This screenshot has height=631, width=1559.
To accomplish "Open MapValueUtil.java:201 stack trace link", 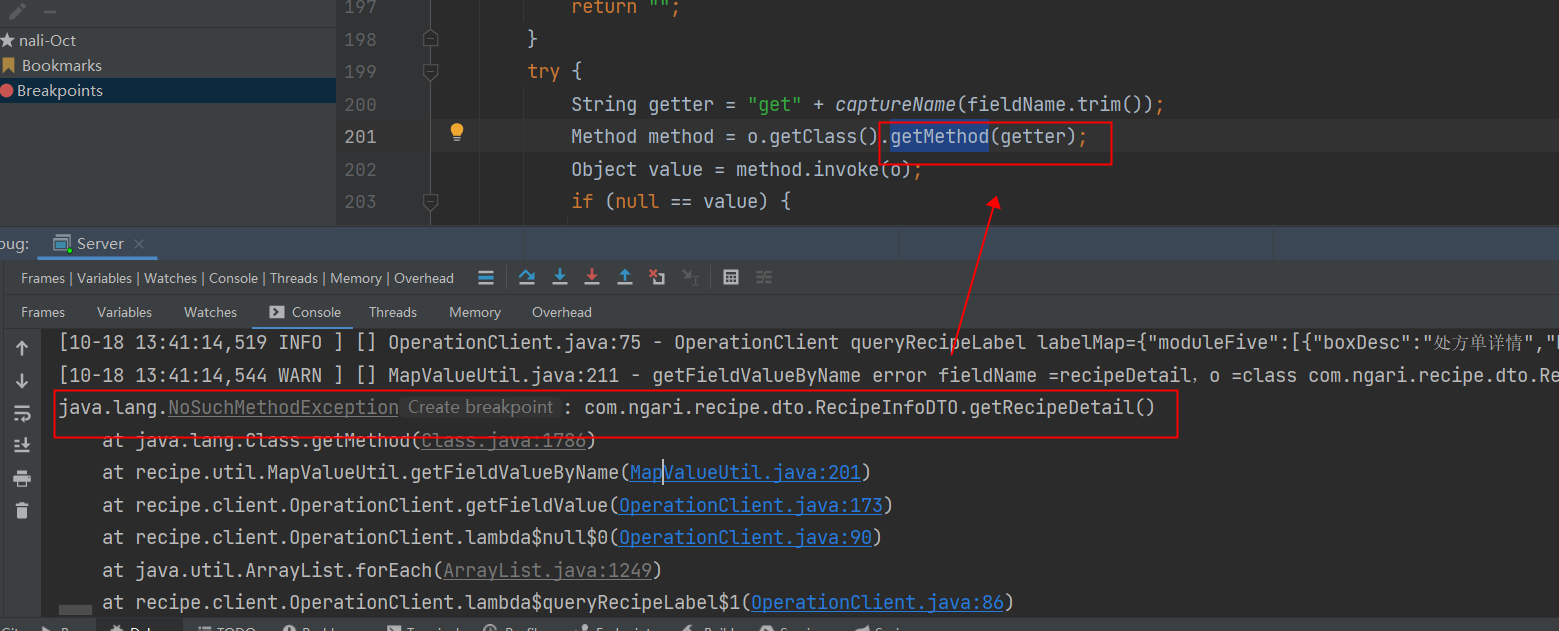I will [x=746, y=472].
